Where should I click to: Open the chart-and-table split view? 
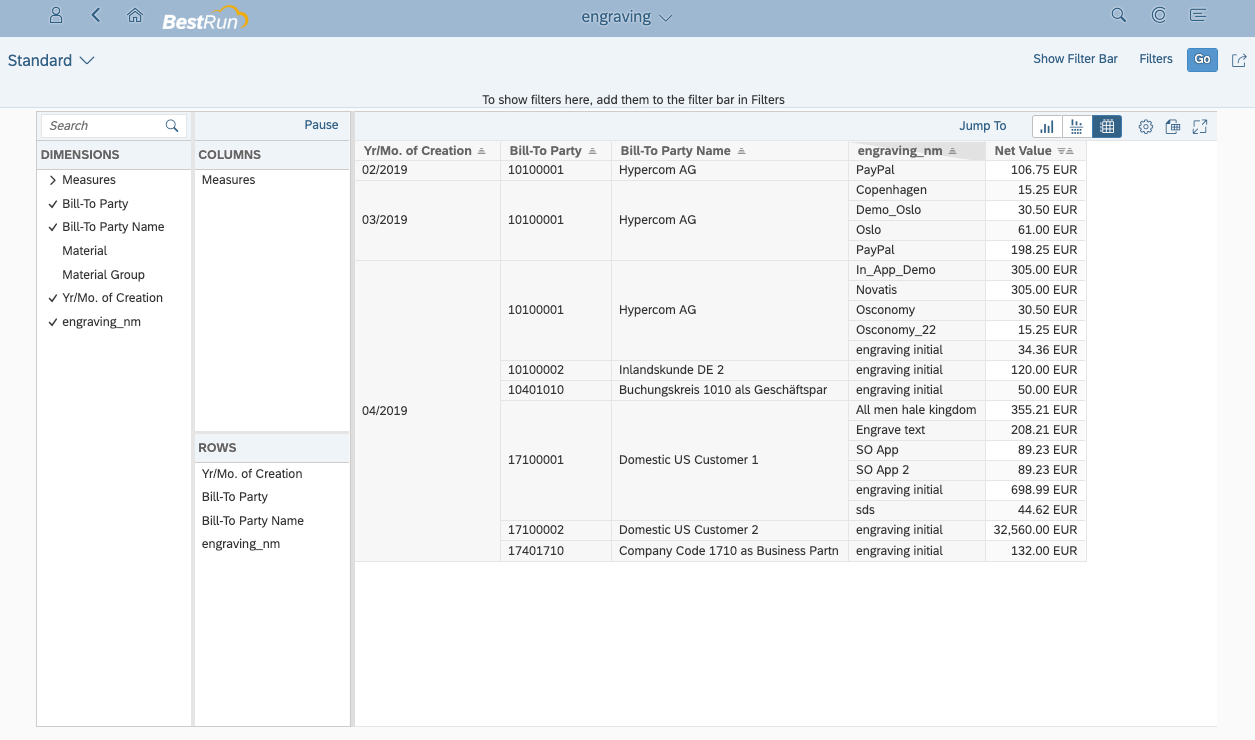point(1076,126)
